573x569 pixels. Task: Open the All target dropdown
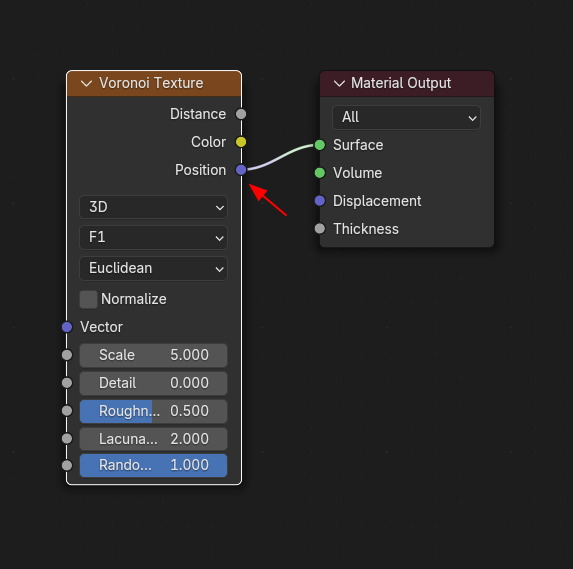click(x=406, y=117)
